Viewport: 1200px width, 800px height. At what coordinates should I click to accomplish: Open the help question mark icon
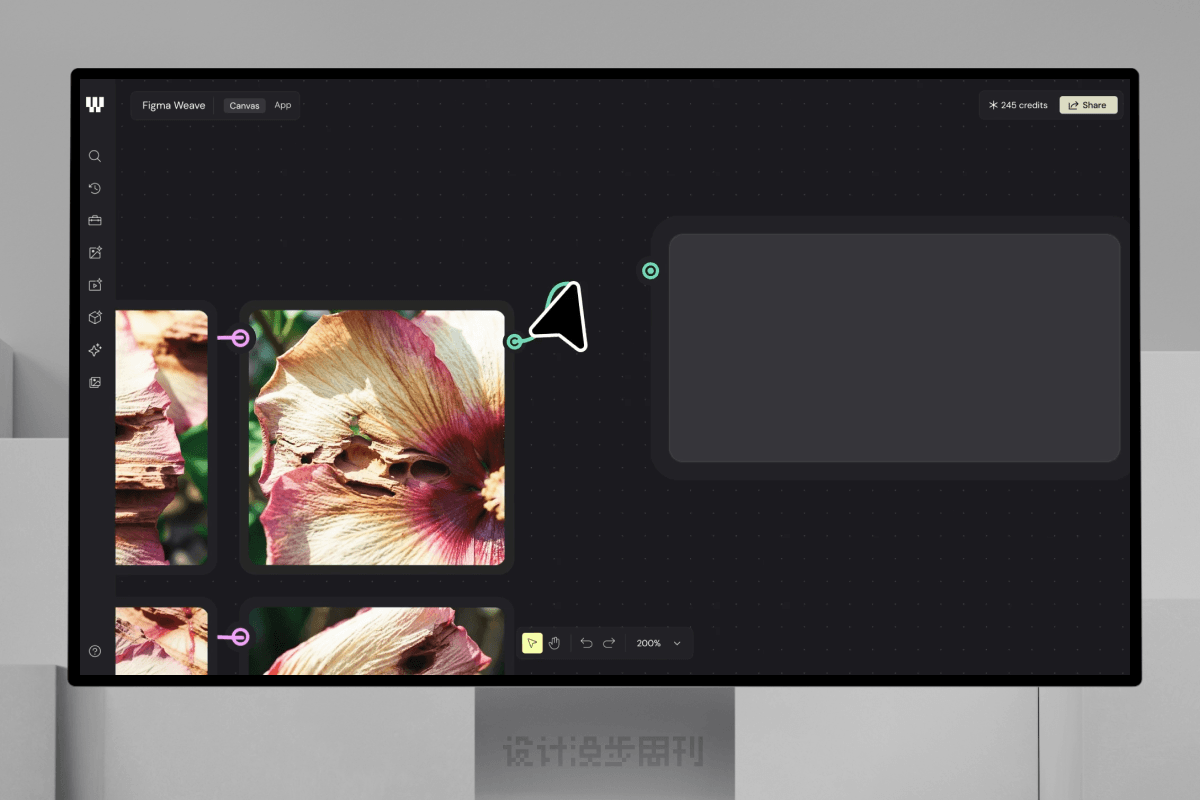(x=95, y=651)
